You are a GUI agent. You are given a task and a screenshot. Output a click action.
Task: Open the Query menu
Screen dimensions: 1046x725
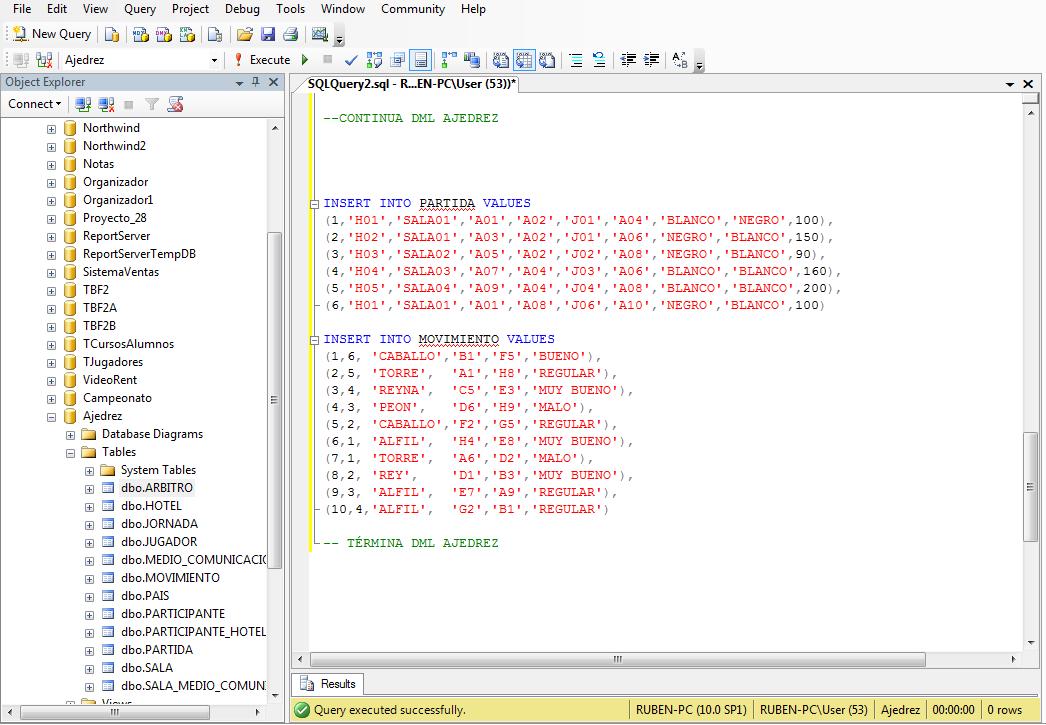(139, 9)
